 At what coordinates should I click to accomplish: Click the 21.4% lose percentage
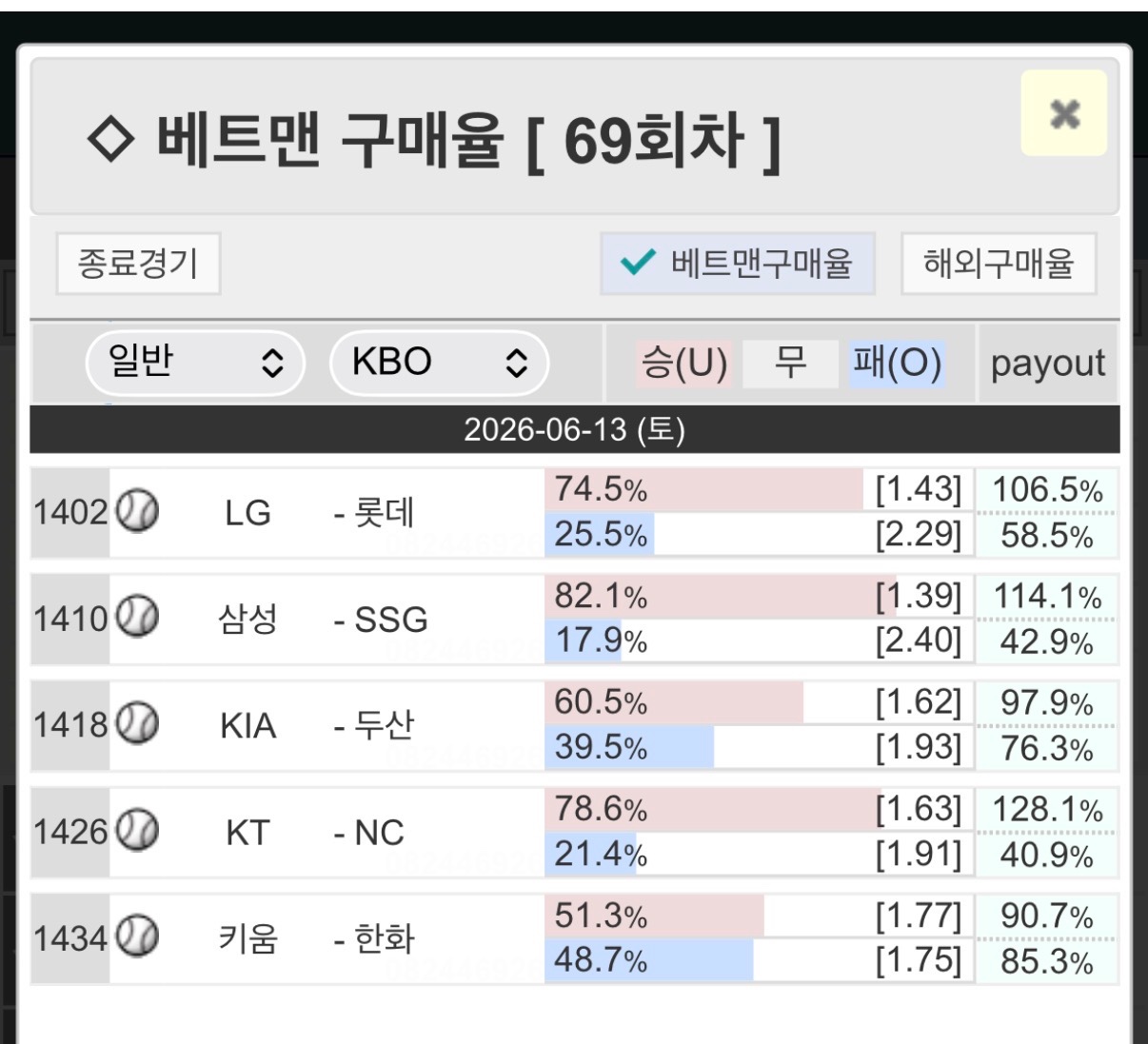coord(600,854)
